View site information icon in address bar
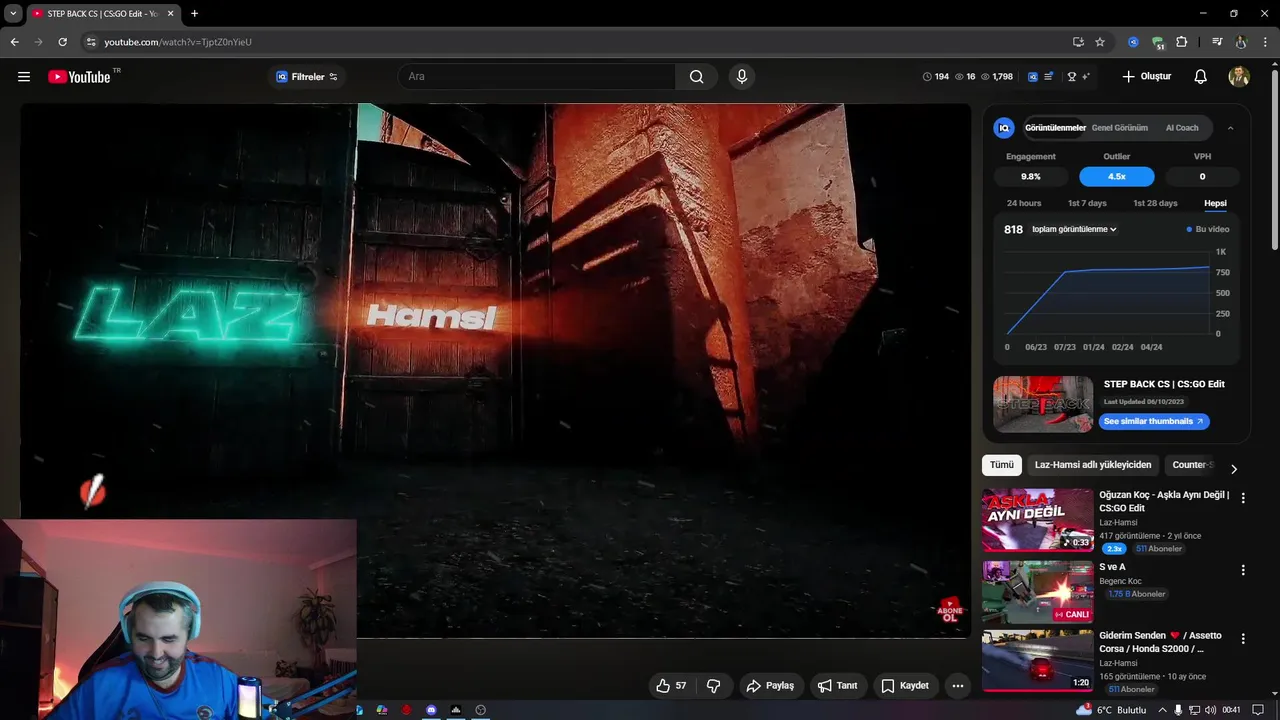Image resolution: width=1280 pixels, height=720 pixels. [x=90, y=42]
